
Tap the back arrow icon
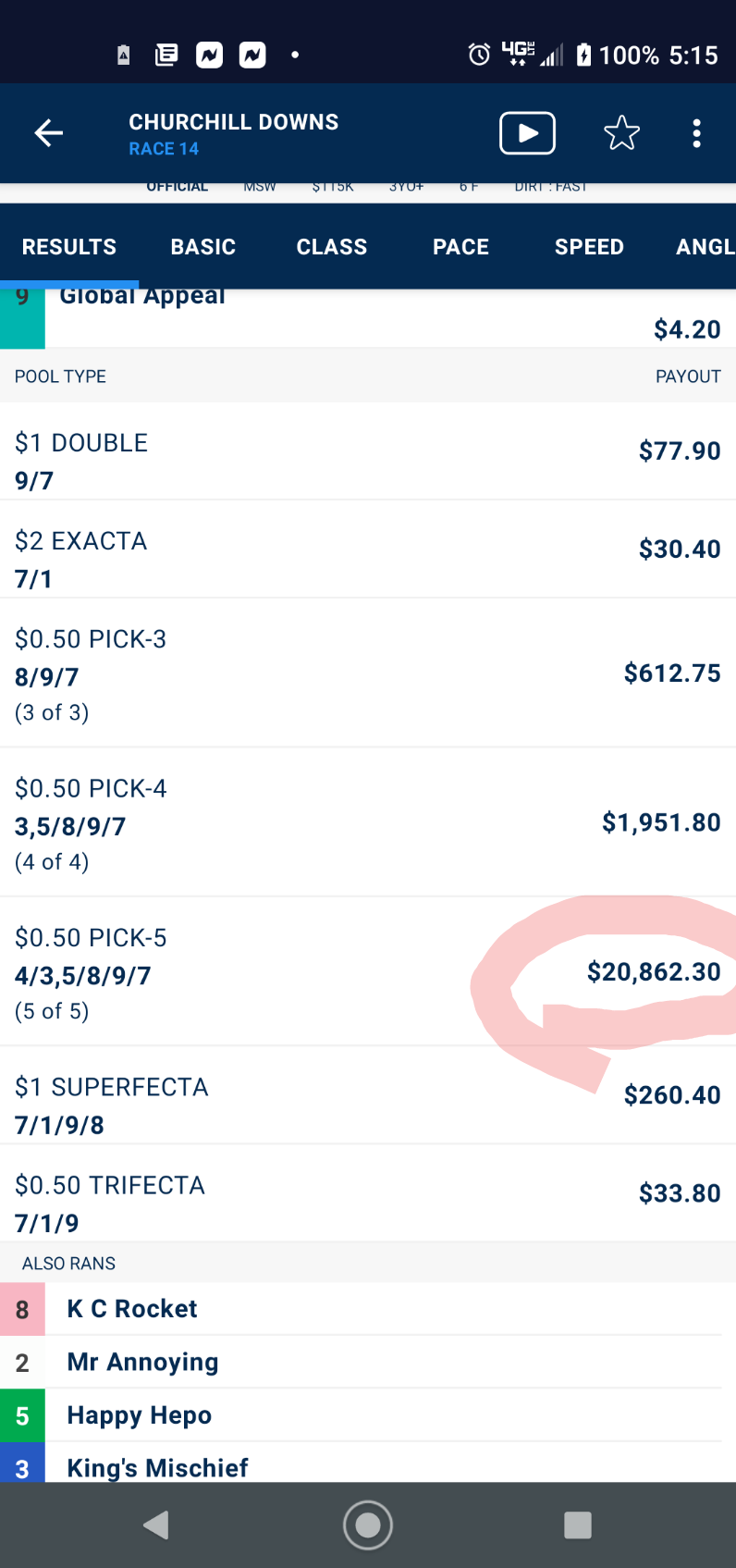49,133
